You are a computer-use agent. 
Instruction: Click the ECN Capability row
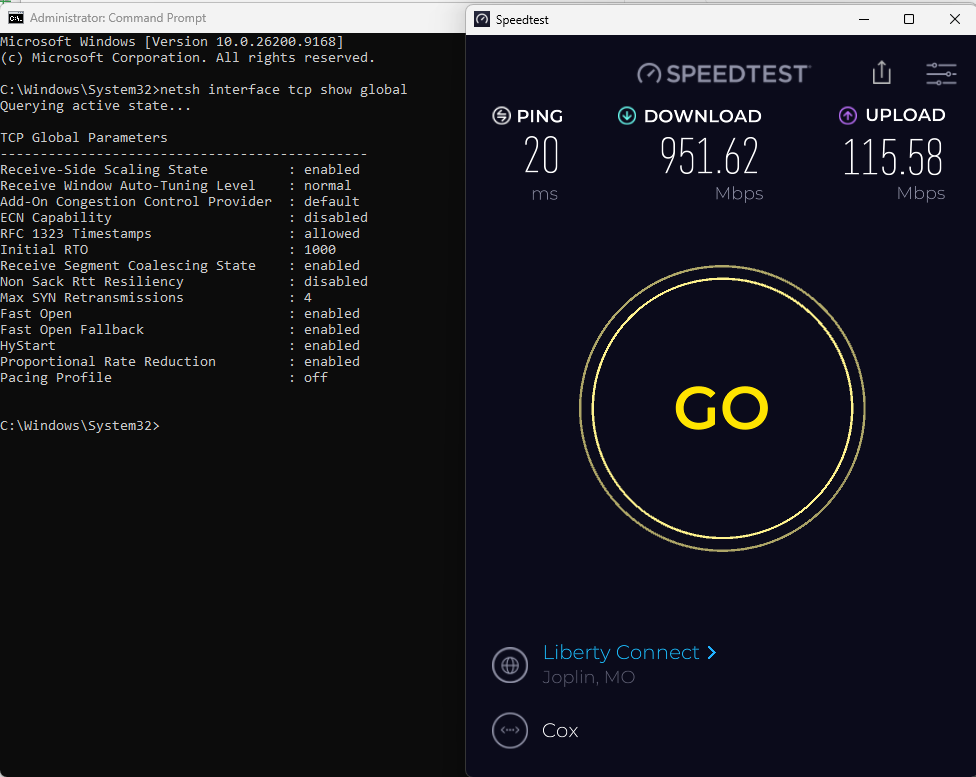click(184, 217)
